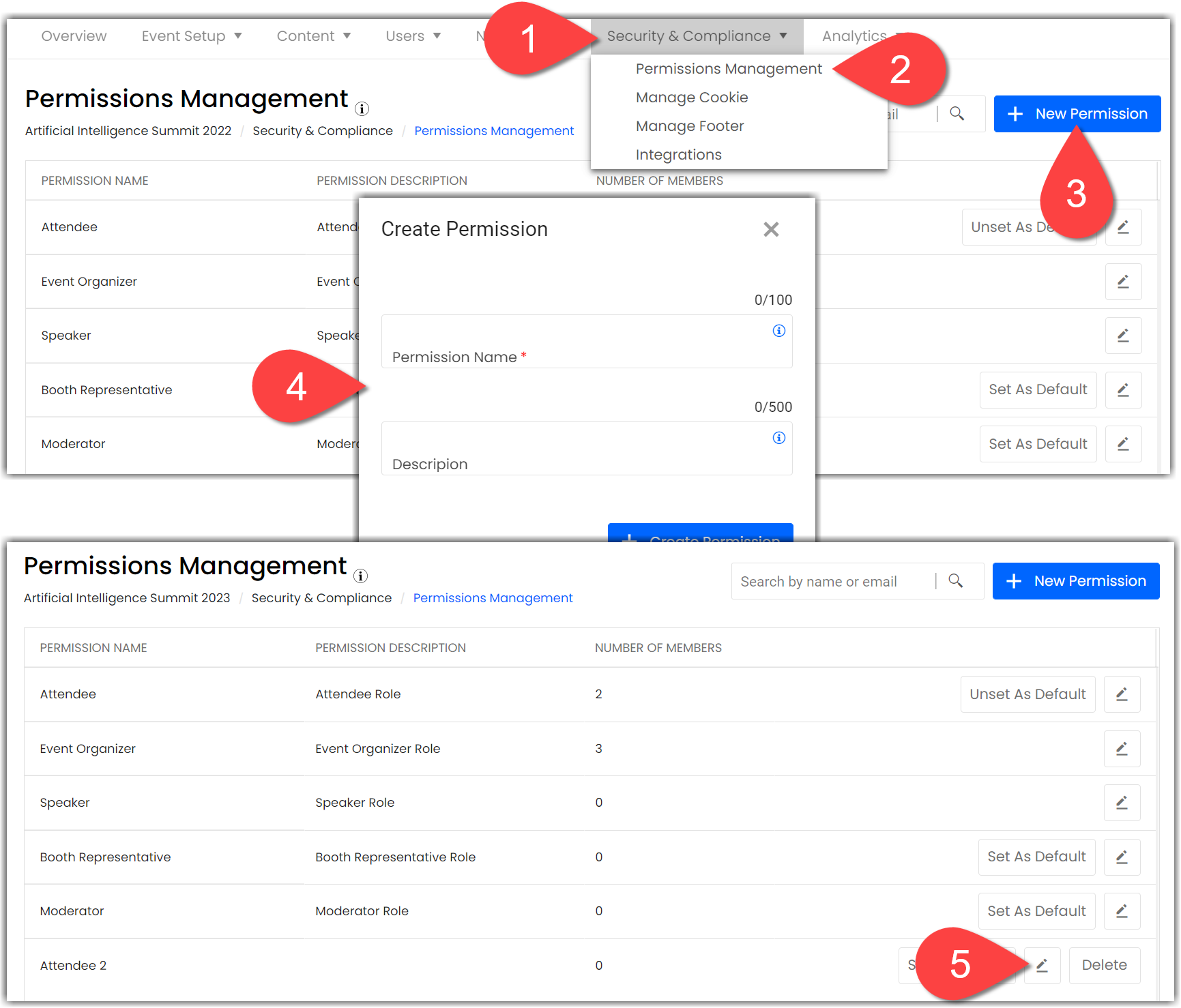
Task: Click PERMISSION NAME header in upper table
Action: coord(95,181)
